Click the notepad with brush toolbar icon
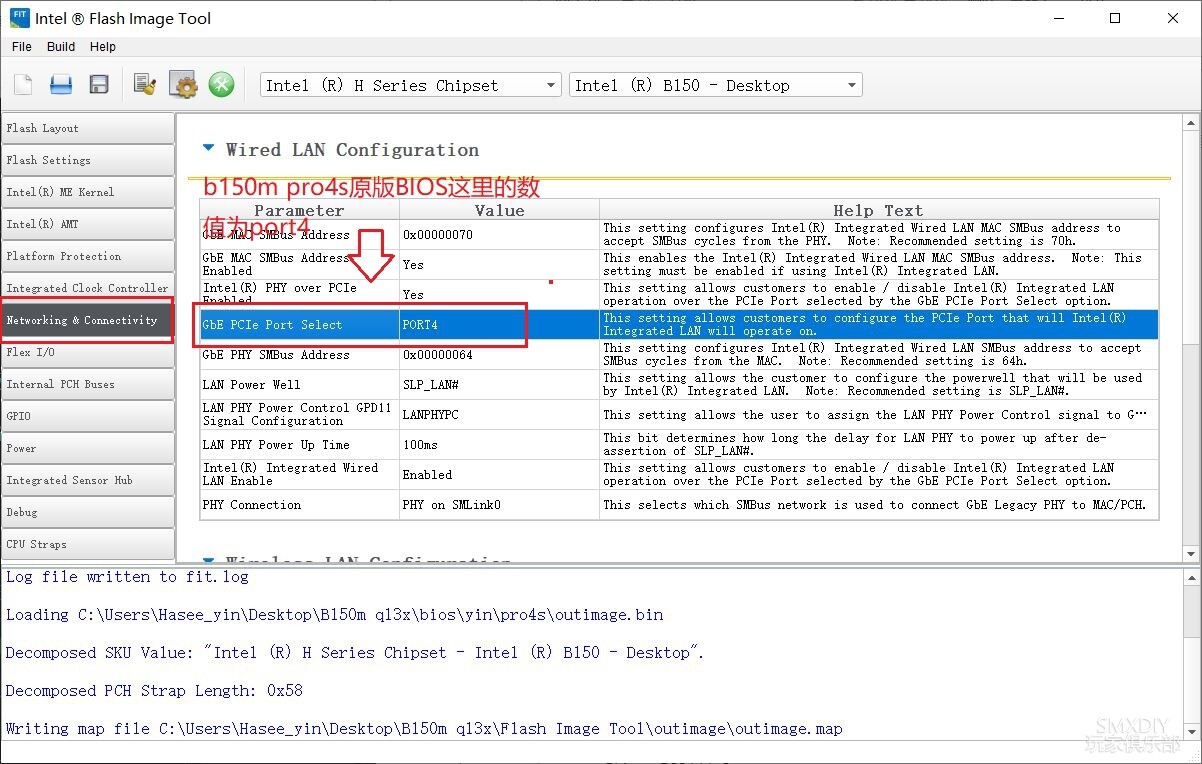This screenshot has height=764, width=1202. coord(146,85)
